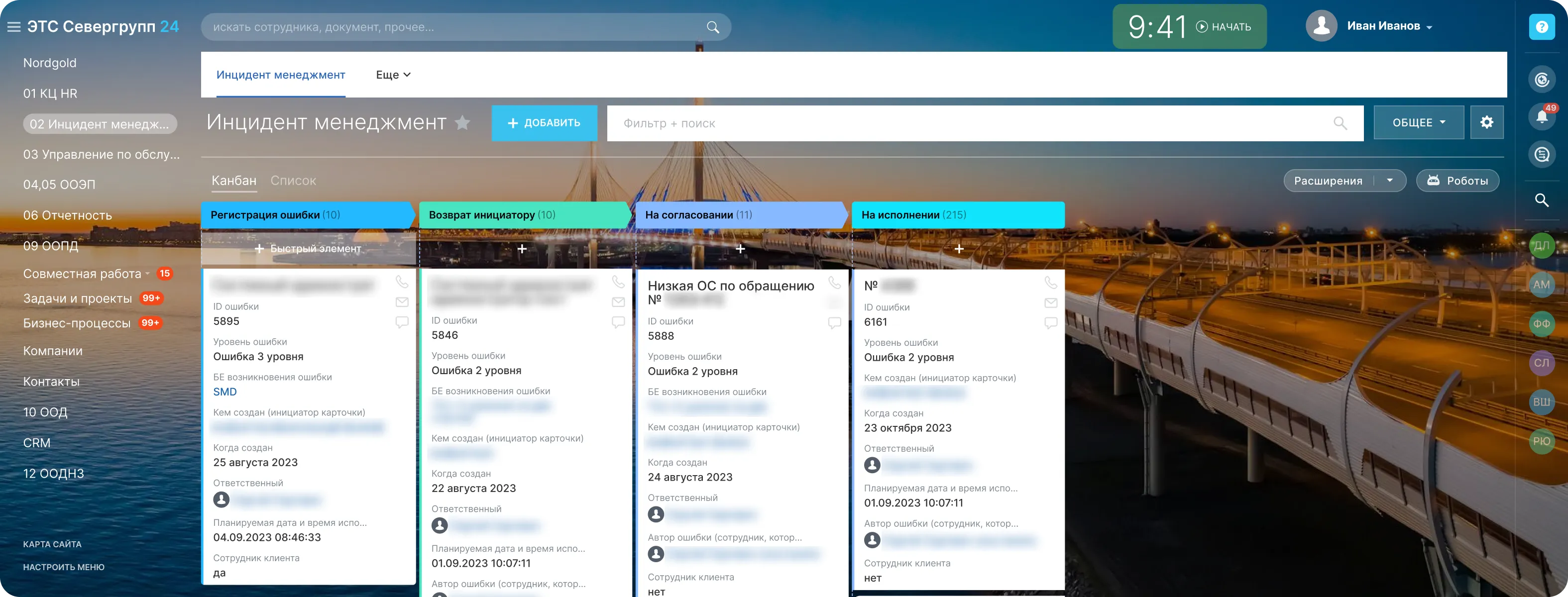1568x597 pixels.
Task: Select 06 Отчетность in sidebar
Action: [68, 215]
